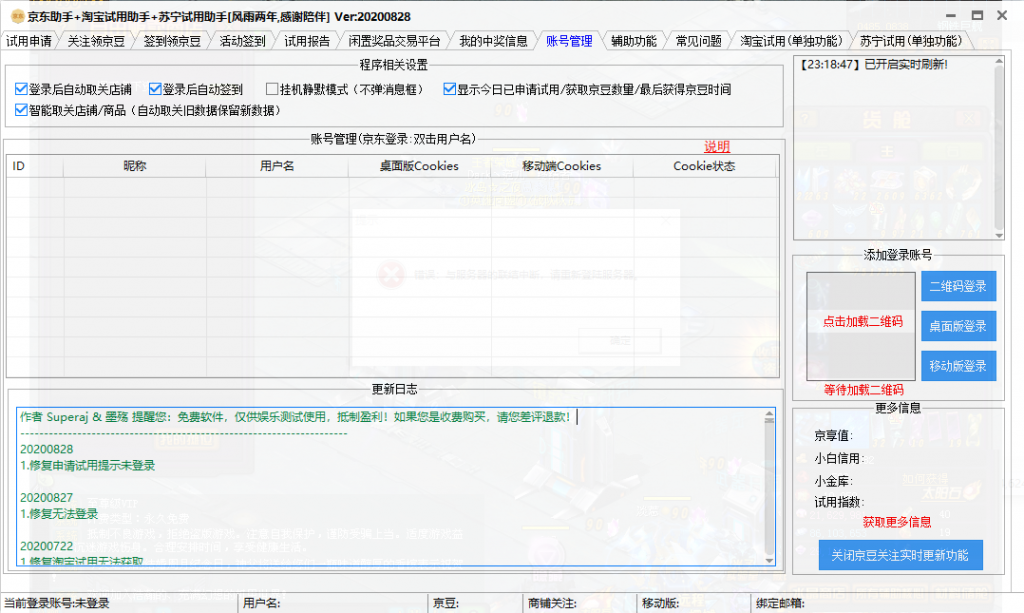
Task: Select the 账号管理 tab
Action: pos(569,41)
